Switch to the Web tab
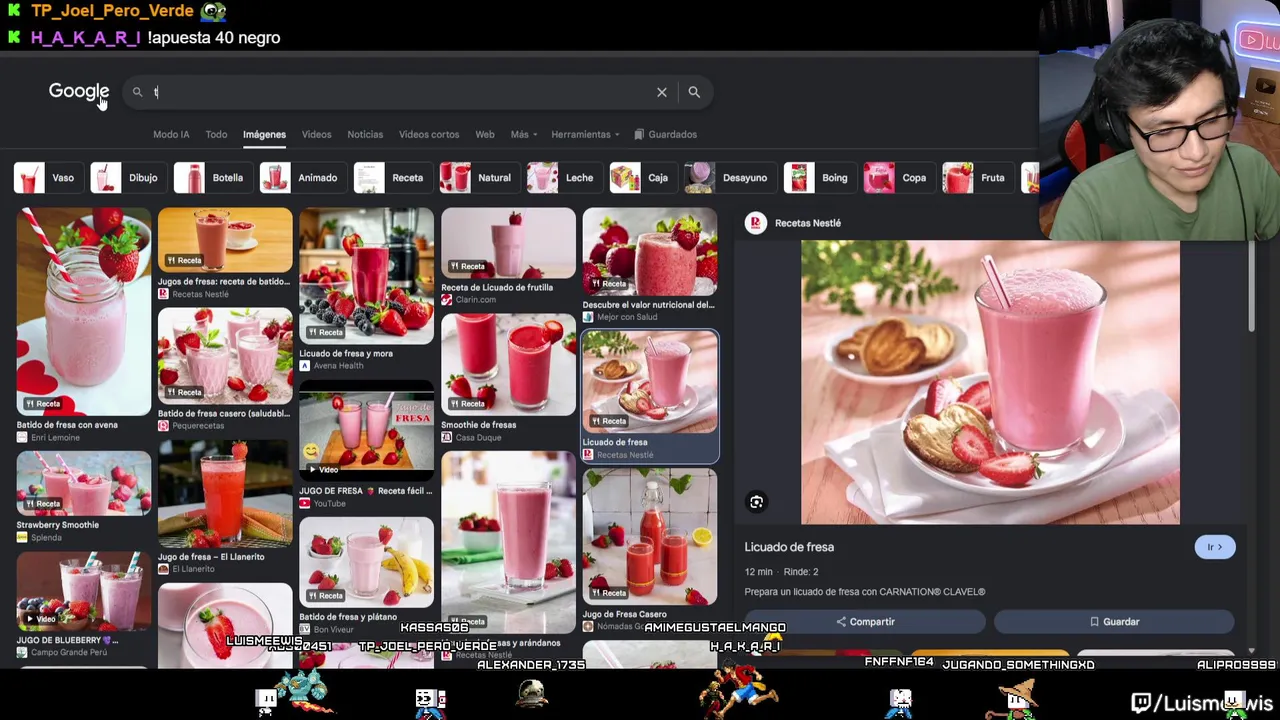 tap(485, 134)
